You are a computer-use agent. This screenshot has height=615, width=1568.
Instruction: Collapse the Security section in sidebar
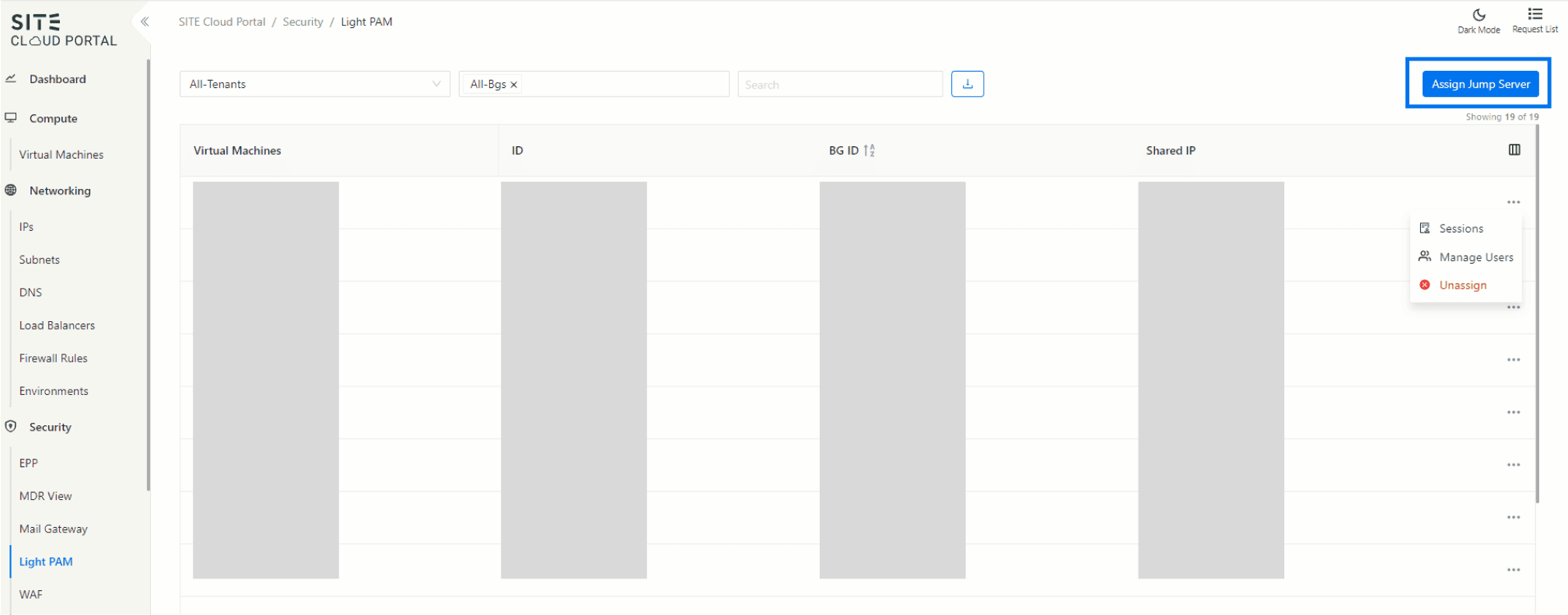click(51, 427)
